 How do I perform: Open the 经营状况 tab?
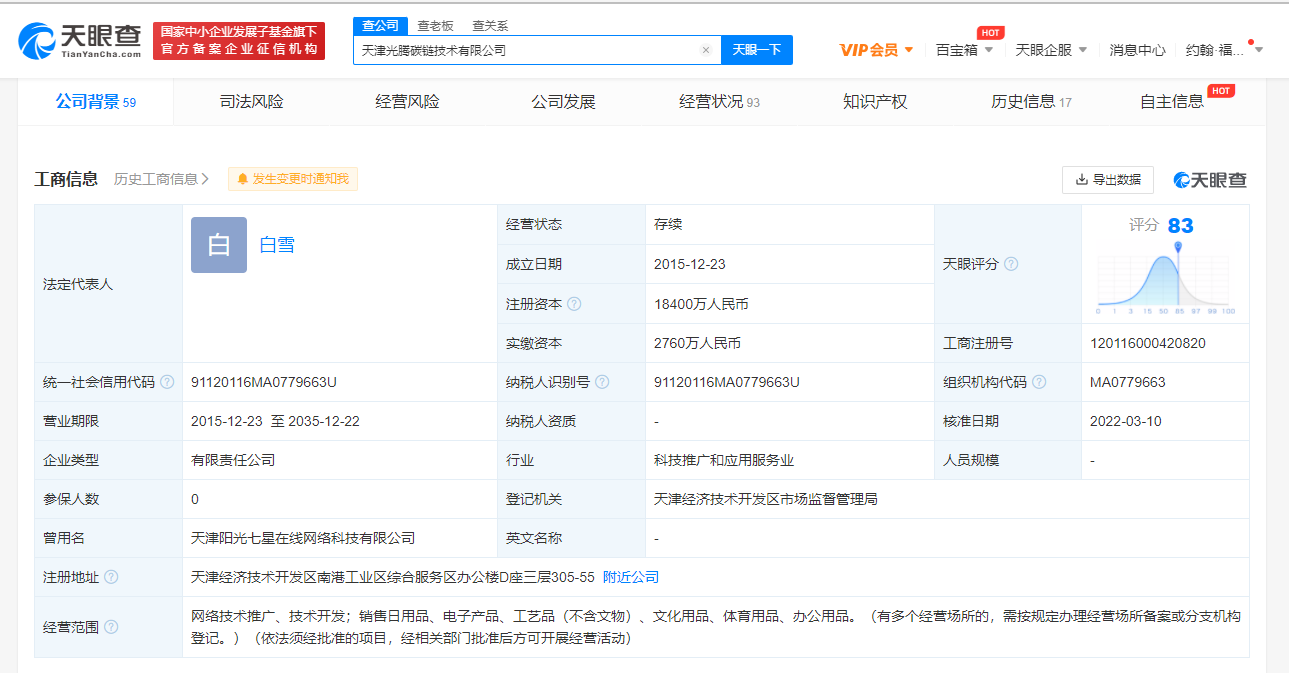719,102
